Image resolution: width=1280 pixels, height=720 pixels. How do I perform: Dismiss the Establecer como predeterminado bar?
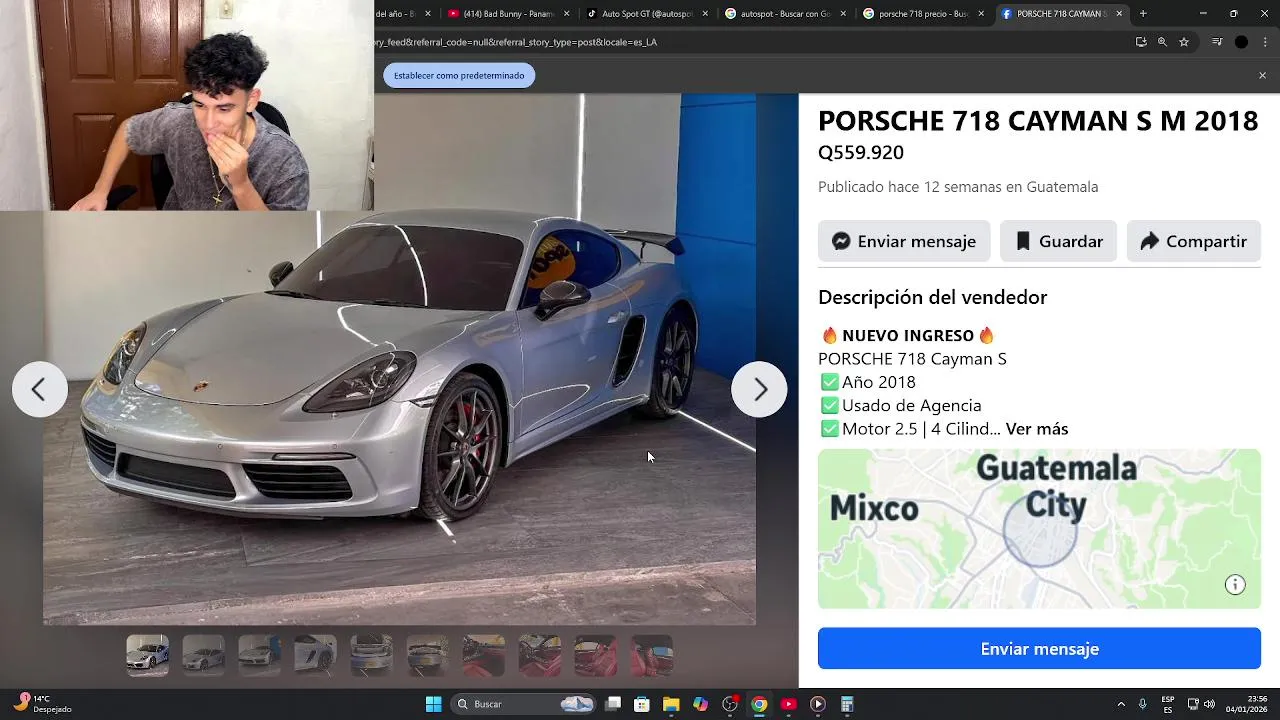(x=1262, y=75)
